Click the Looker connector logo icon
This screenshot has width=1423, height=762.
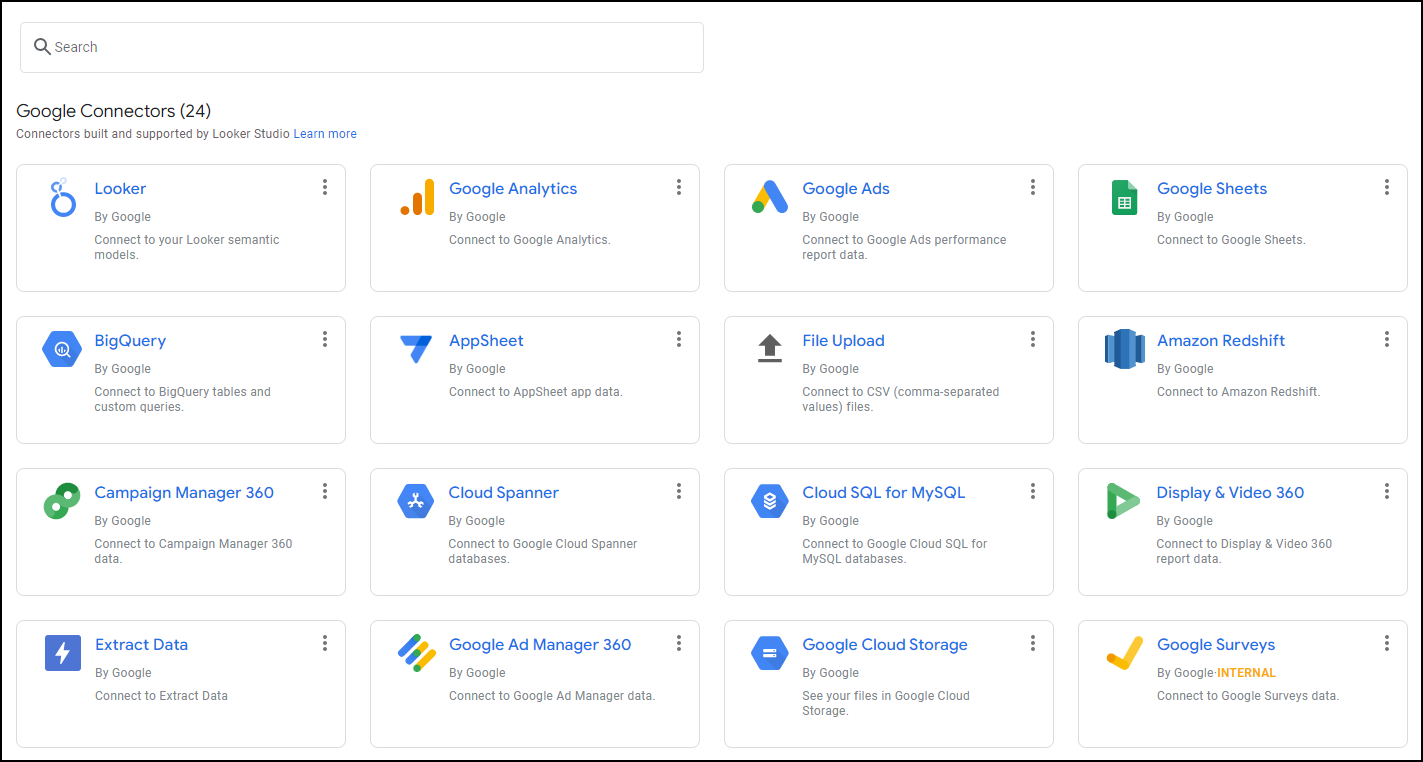point(62,198)
